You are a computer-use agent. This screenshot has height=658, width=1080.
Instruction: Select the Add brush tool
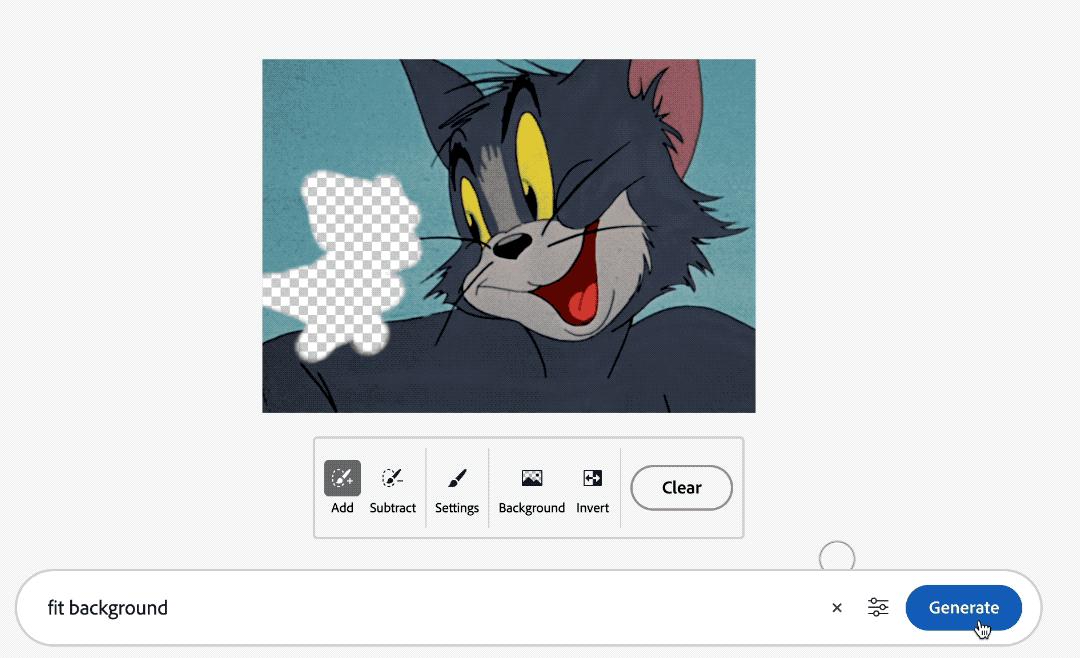tap(342, 488)
